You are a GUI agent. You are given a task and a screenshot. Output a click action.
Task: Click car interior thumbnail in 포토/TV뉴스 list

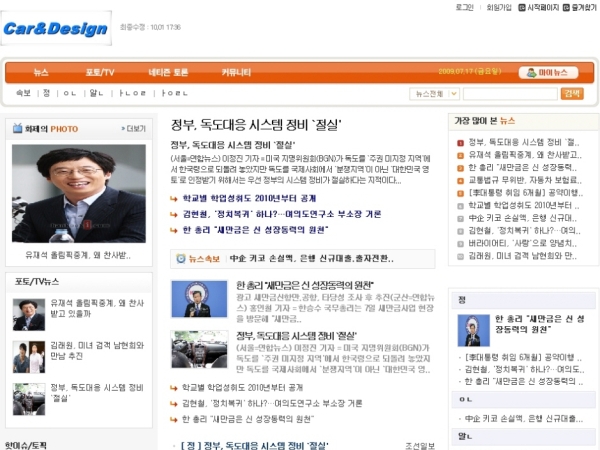[x=29, y=399]
